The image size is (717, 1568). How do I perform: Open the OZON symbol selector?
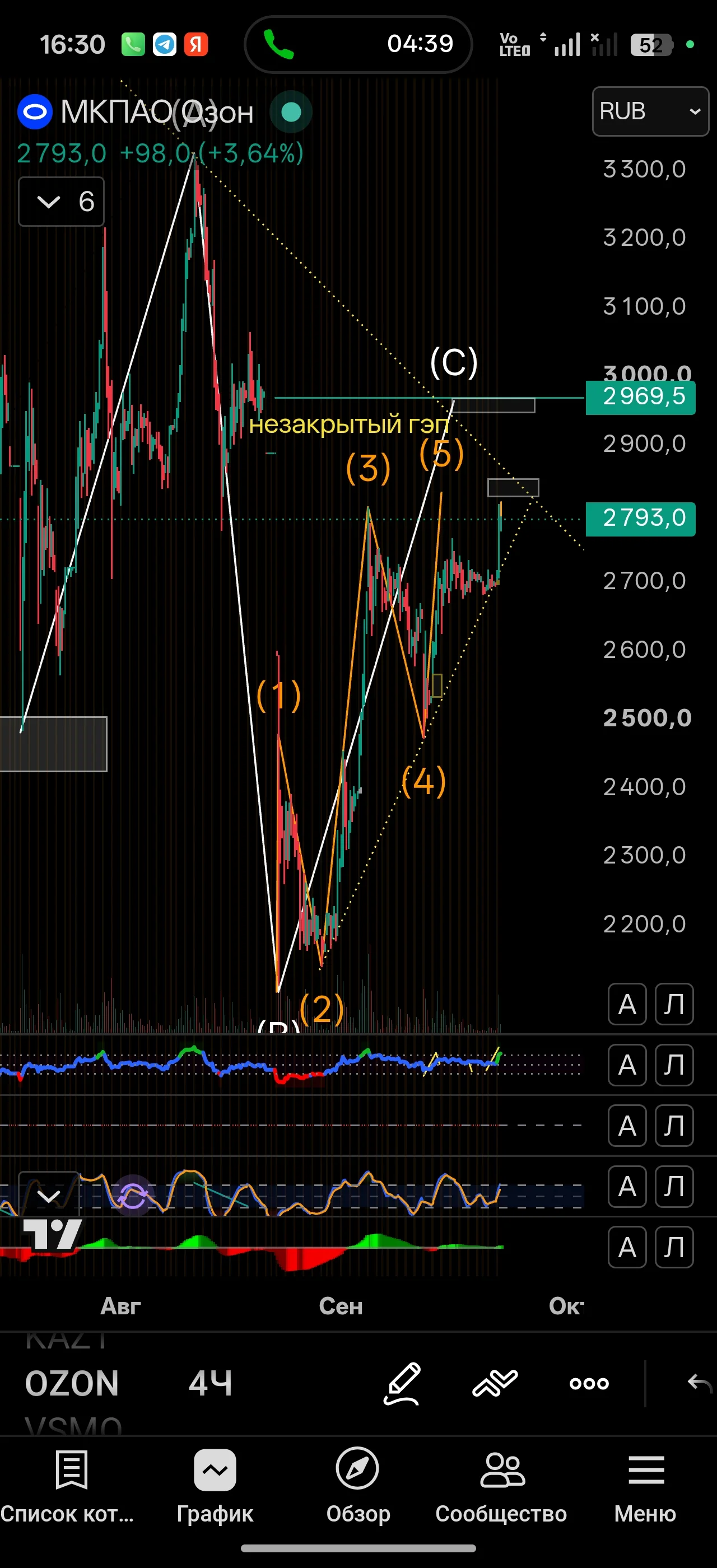[72, 1383]
